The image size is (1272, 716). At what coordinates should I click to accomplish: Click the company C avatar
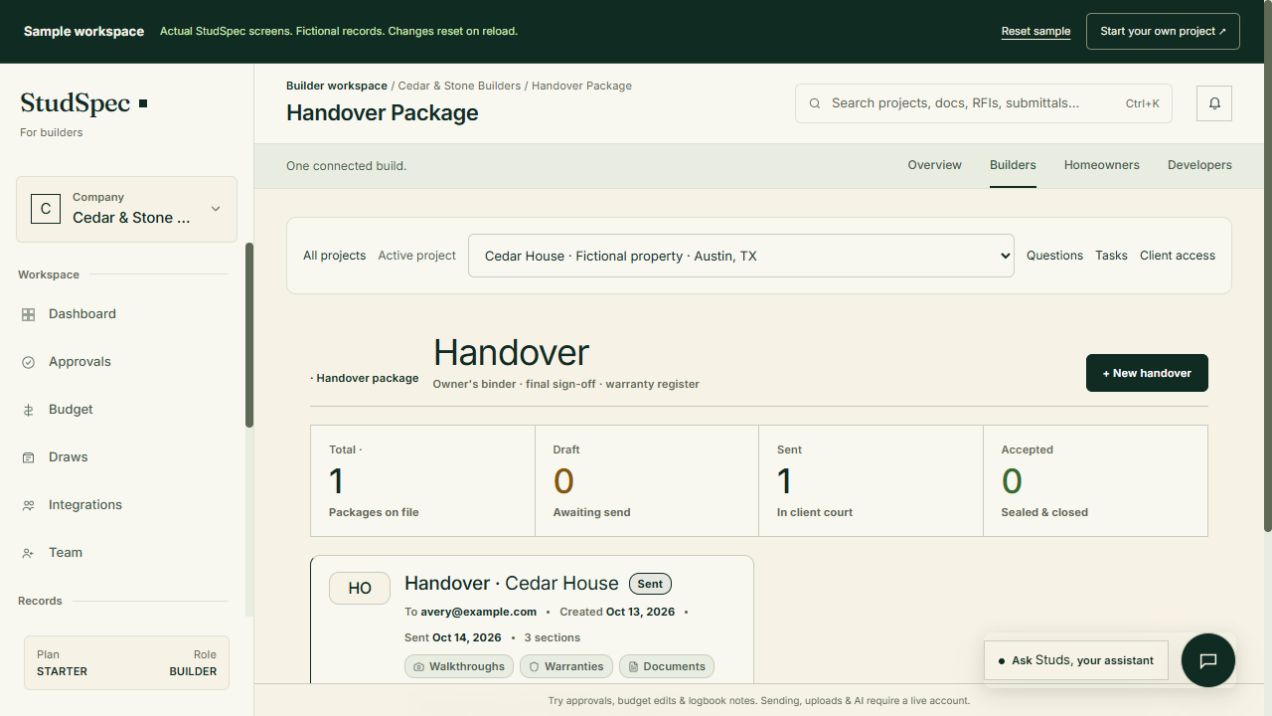(45, 209)
